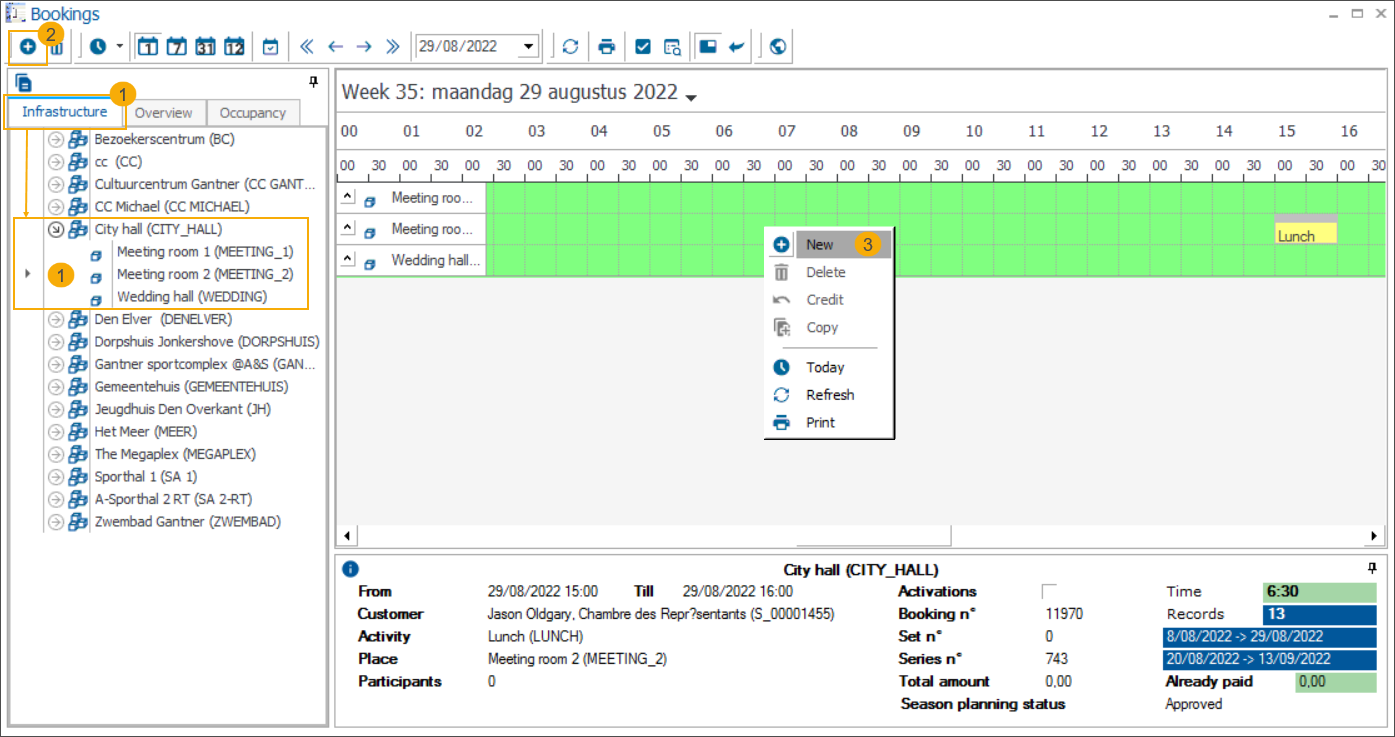The image size is (1395, 737).
Task: Choose Copy from the context menu
Action: point(822,327)
